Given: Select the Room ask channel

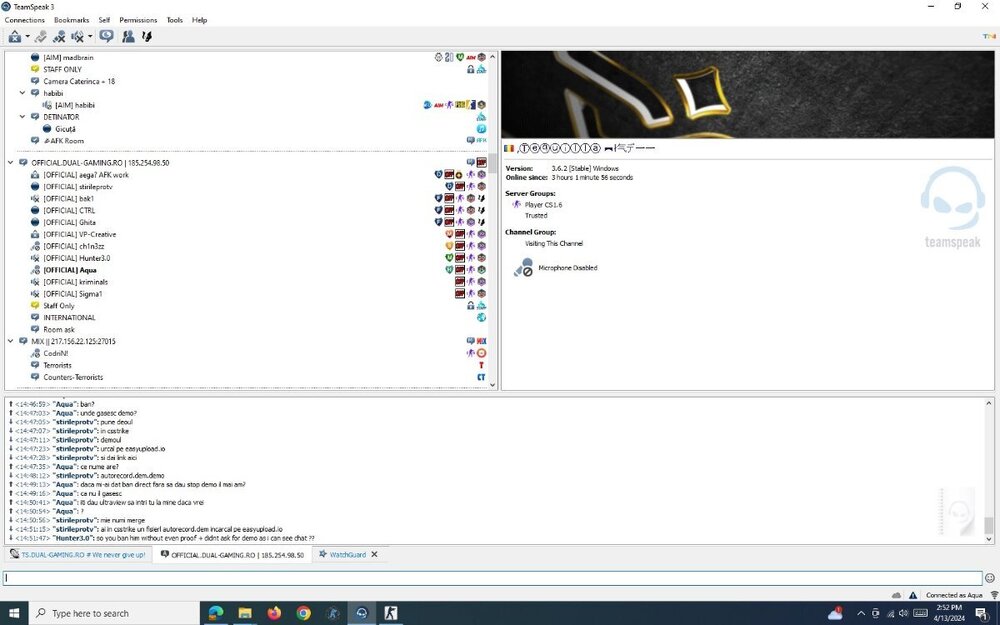Looking at the screenshot, I should pos(59,329).
